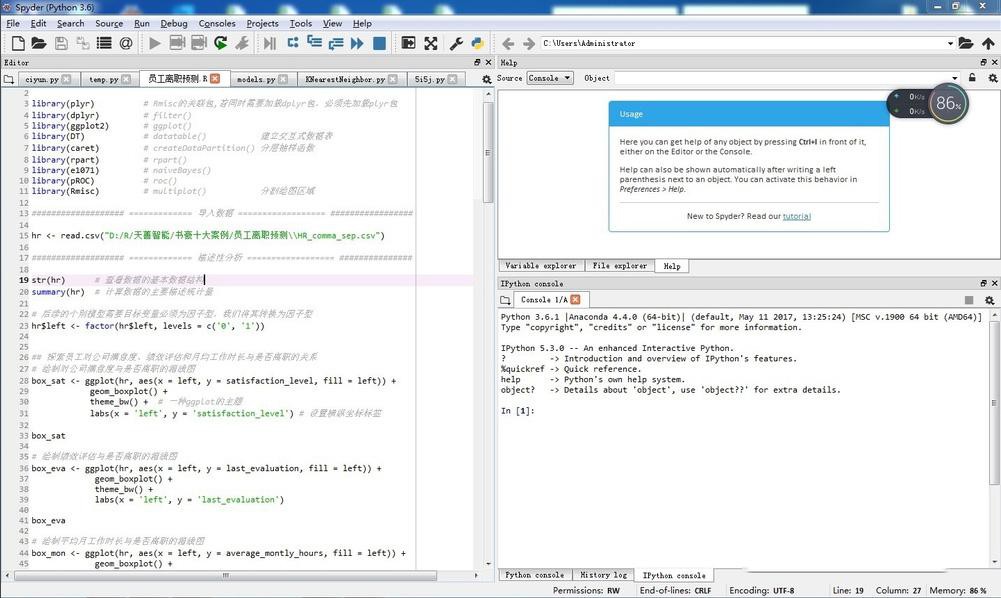
Task: Open the IPython console options gear
Action: [990, 300]
